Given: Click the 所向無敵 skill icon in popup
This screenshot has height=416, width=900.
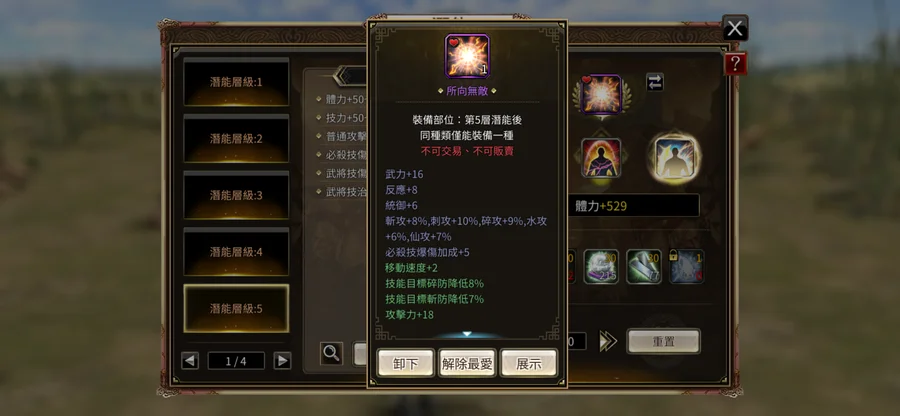Looking at the screenshot, I should tap(467, 56).
